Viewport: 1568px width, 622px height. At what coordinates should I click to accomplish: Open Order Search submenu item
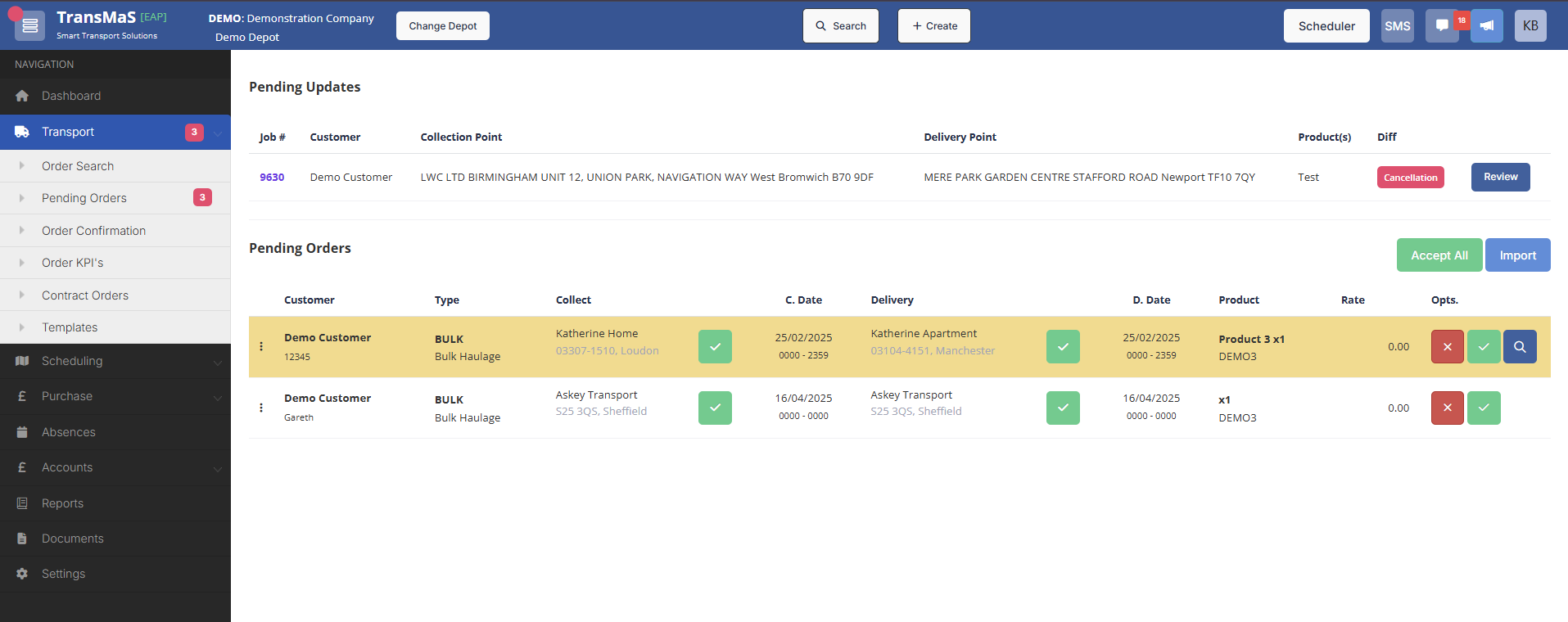(115, 166)
